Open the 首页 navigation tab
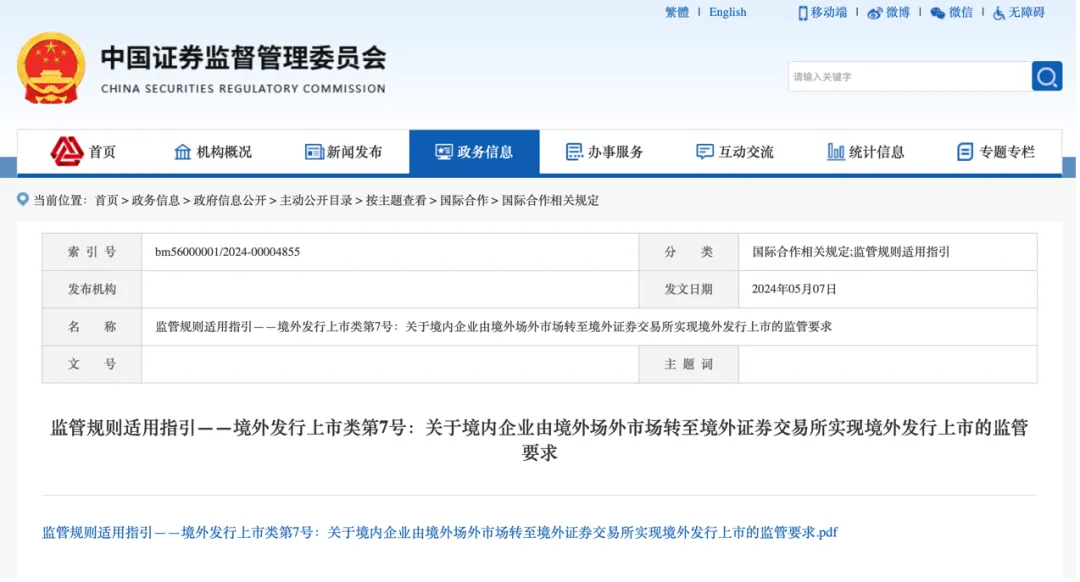Screen dimensions: 1080x582 [x=83, y=152]
